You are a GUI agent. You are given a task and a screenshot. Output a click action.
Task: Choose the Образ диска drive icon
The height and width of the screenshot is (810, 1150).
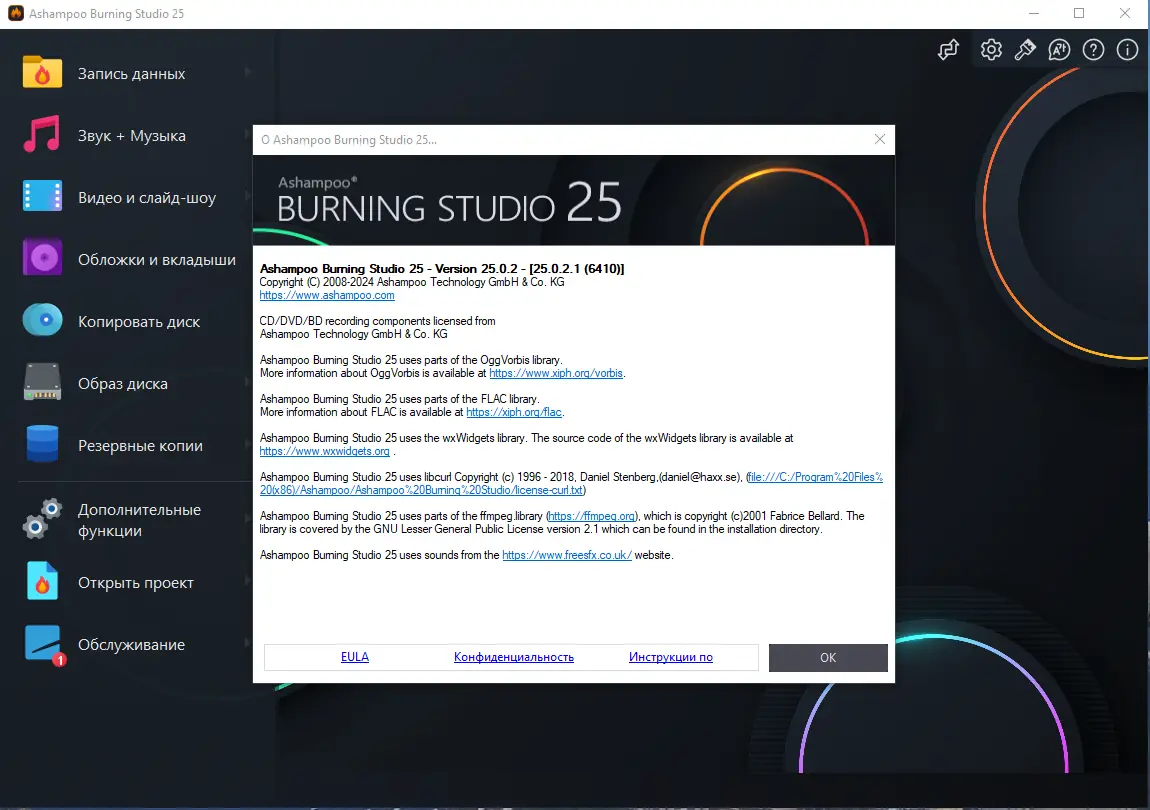42,382
